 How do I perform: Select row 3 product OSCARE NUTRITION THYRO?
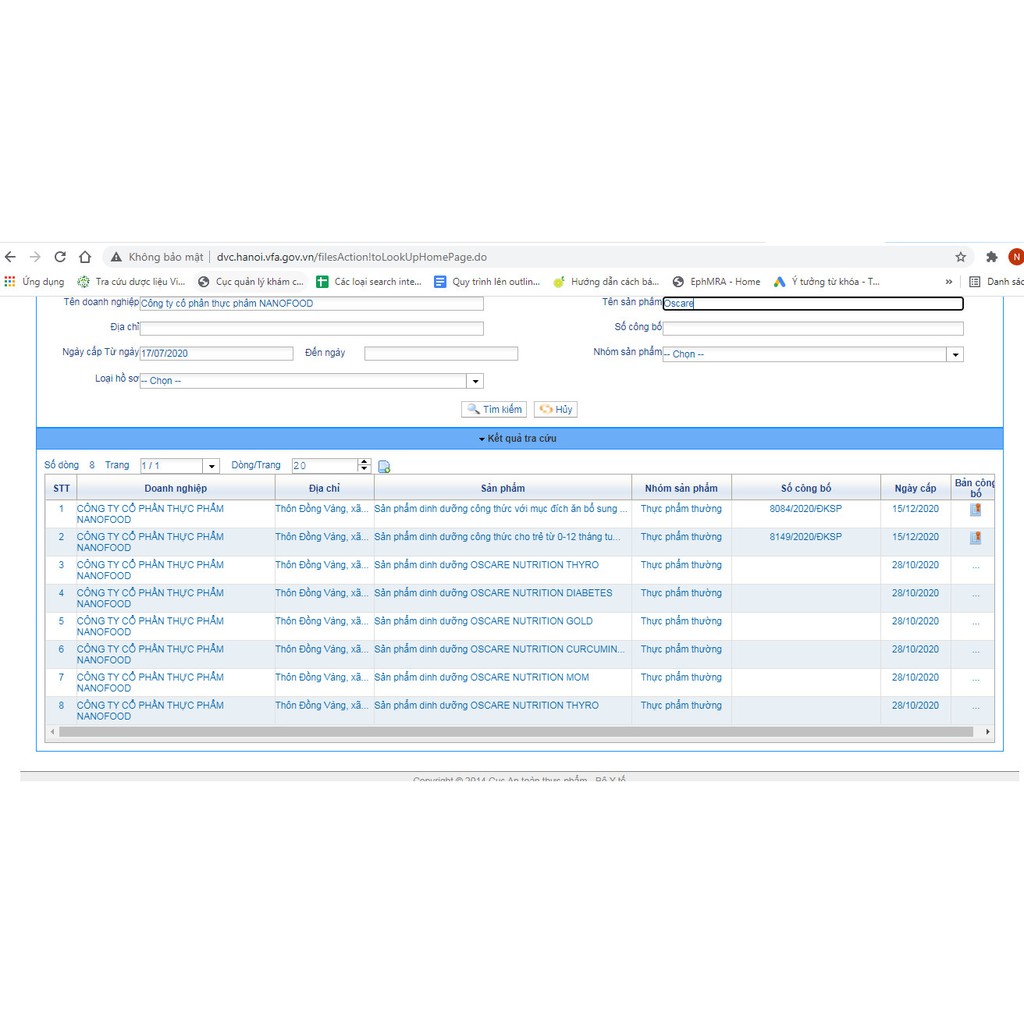tap(486, 564)
